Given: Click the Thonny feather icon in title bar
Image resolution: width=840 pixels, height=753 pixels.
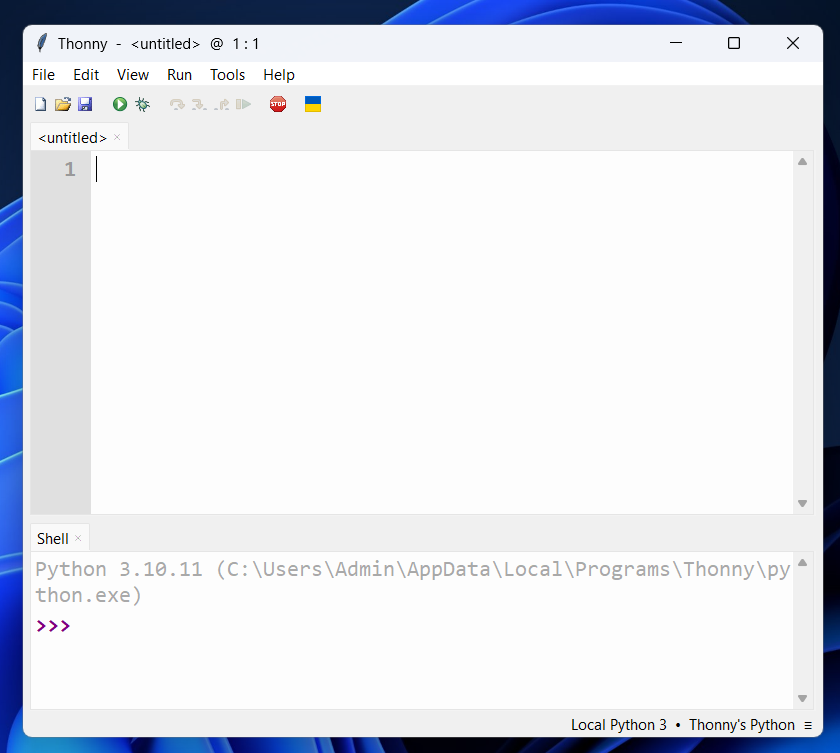Looking at the screenshot, I should click(x=42, y=43).
